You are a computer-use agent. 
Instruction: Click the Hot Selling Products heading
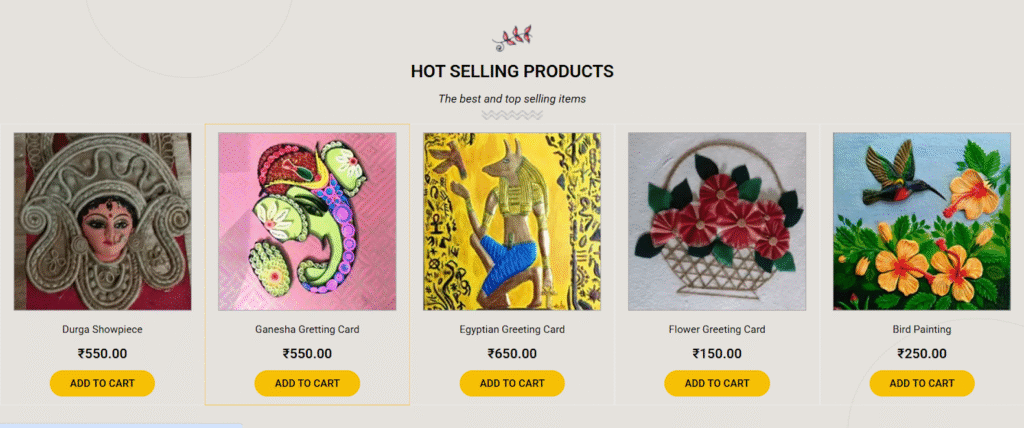[512, 72]
